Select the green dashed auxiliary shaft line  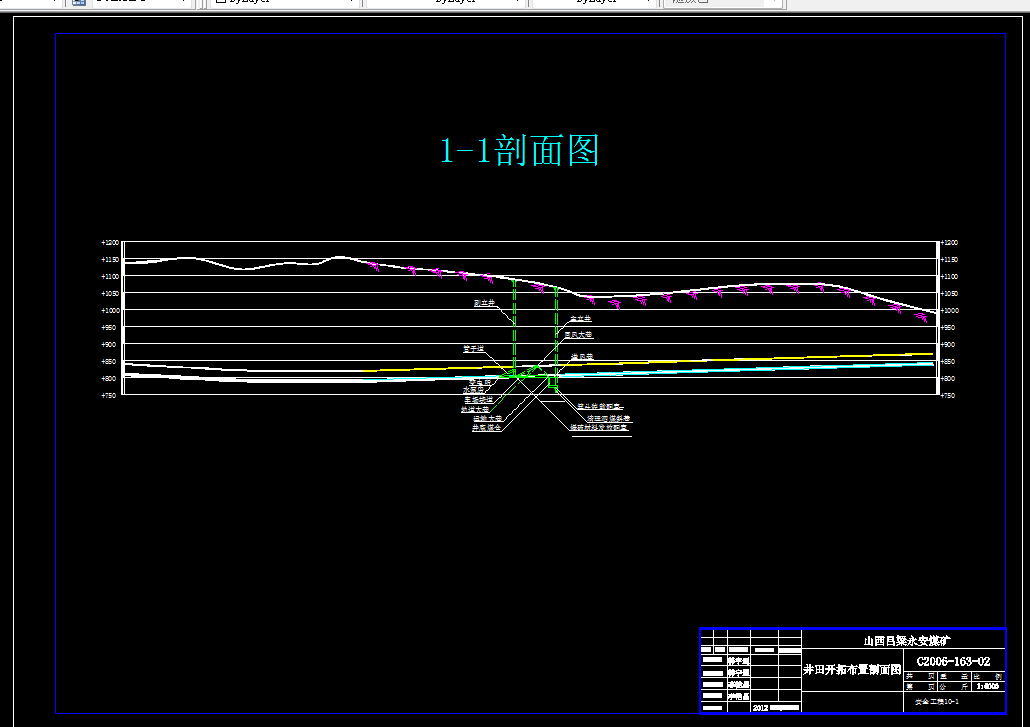(x=514, y=326)
